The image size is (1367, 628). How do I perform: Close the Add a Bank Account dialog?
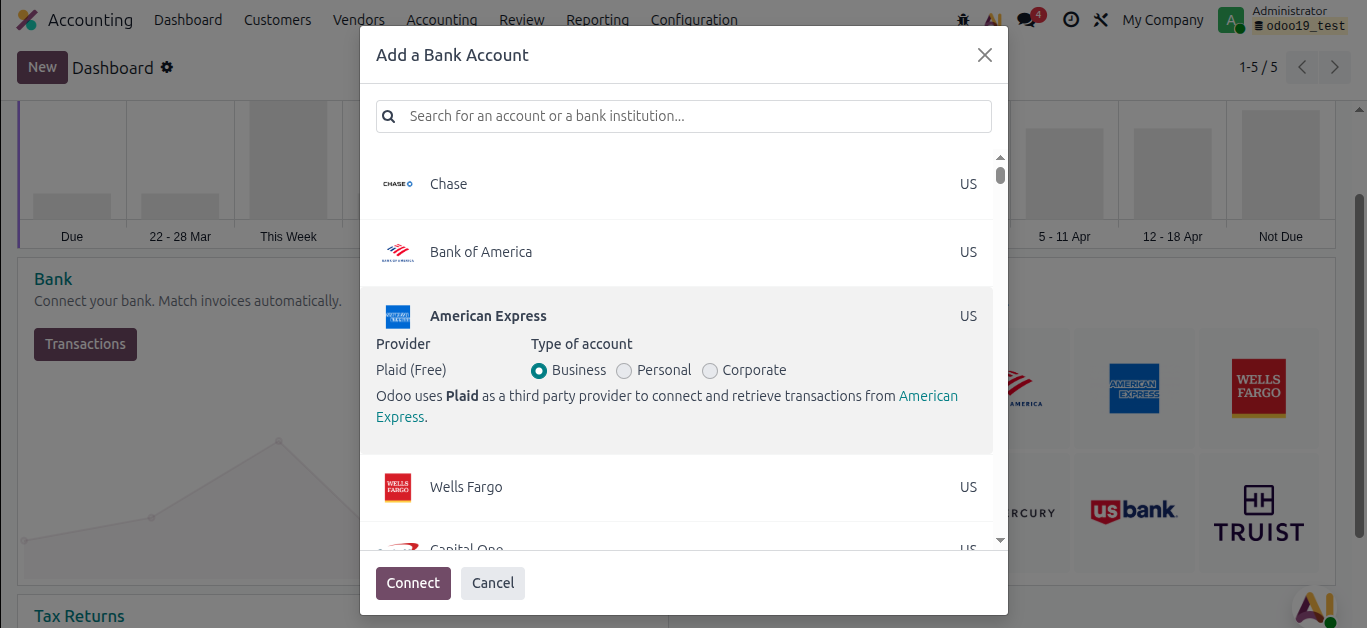click(x=985, y=55)
